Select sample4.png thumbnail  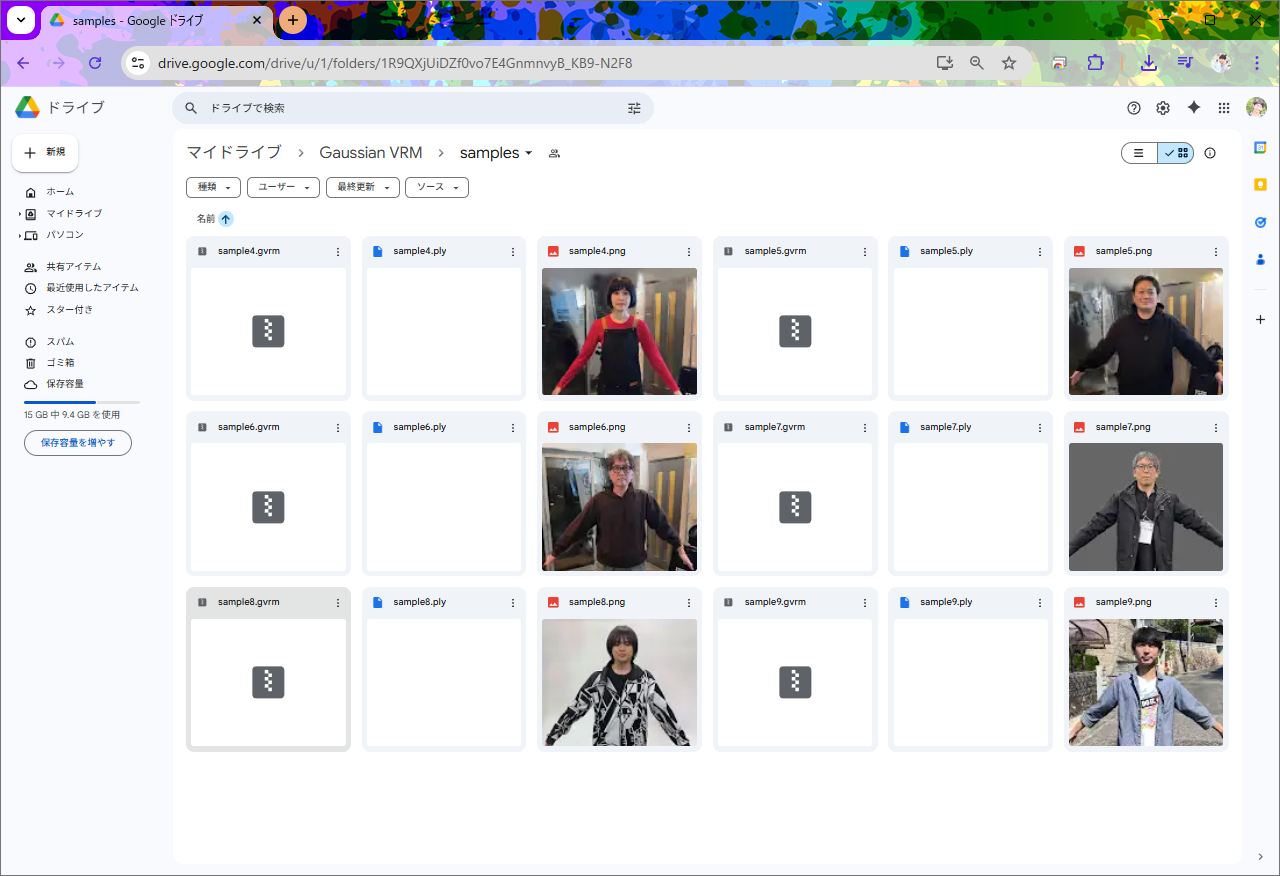tap(620, 331)
